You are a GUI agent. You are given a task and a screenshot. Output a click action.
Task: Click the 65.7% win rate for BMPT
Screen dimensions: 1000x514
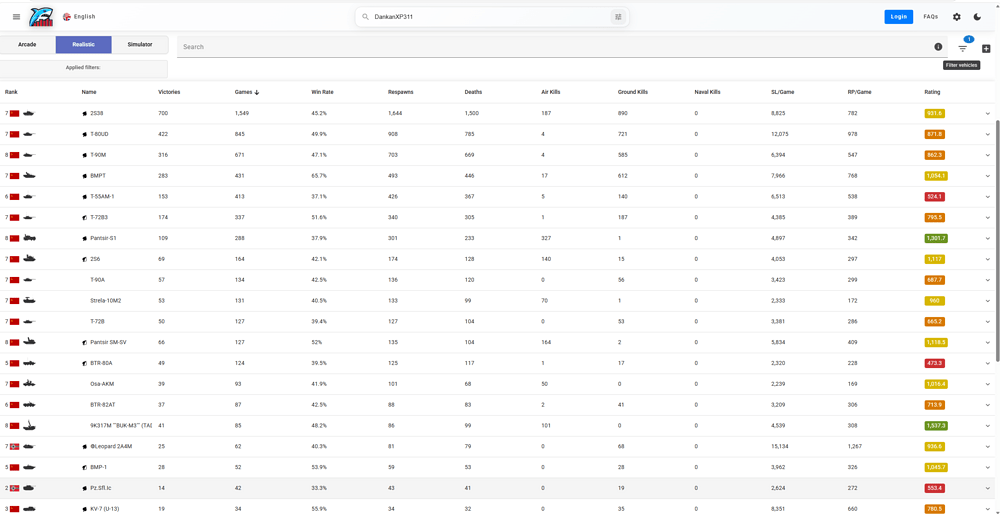[x=319, y=176]
